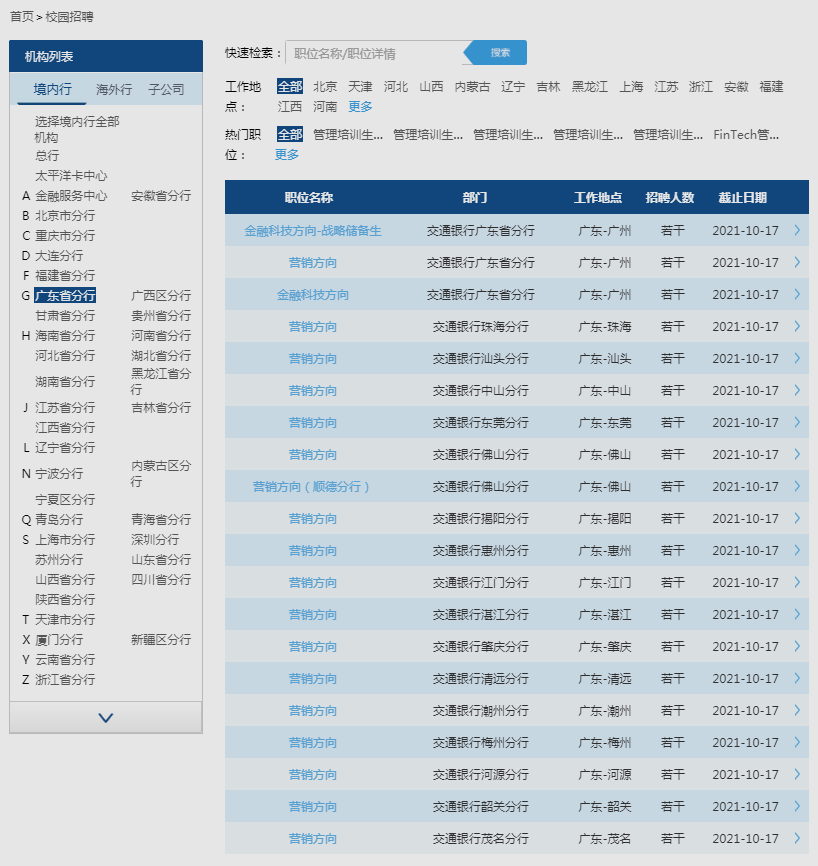Filter work location by 上海

click(631, 87)
